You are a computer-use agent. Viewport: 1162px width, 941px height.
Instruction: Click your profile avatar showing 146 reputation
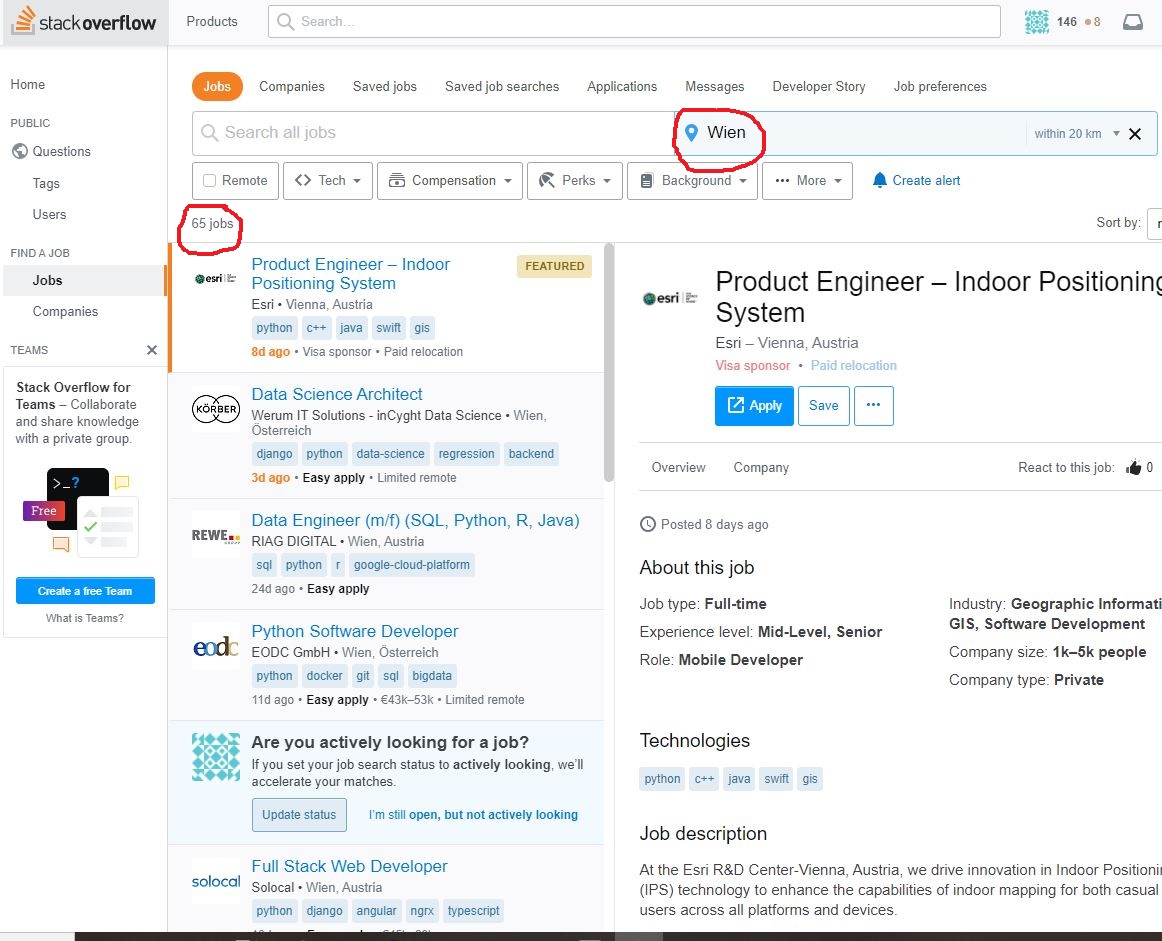(x=1037, y=20)
